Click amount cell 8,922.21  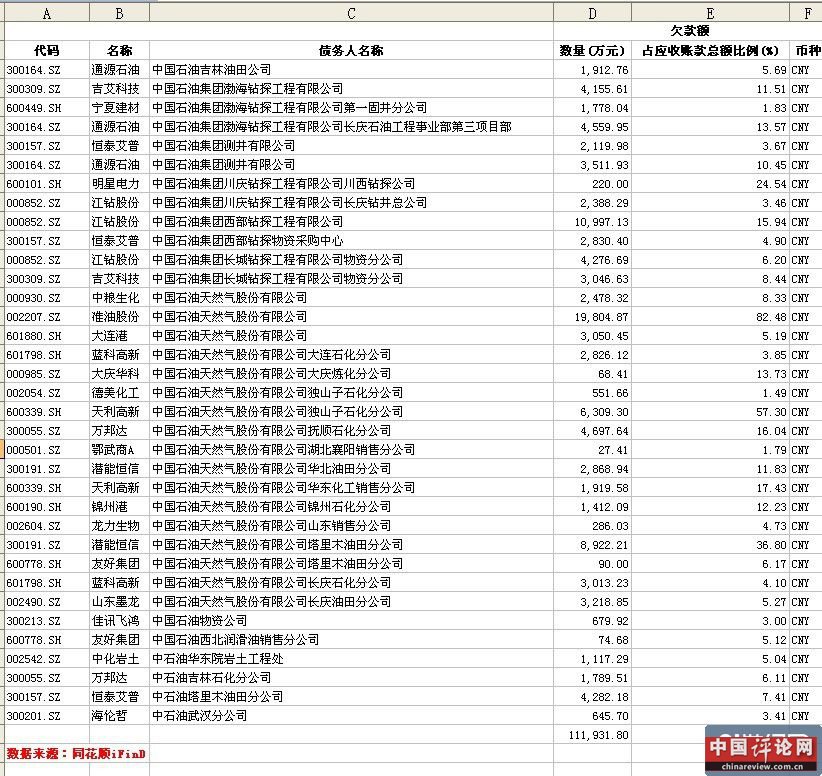(x=592, y=545)
